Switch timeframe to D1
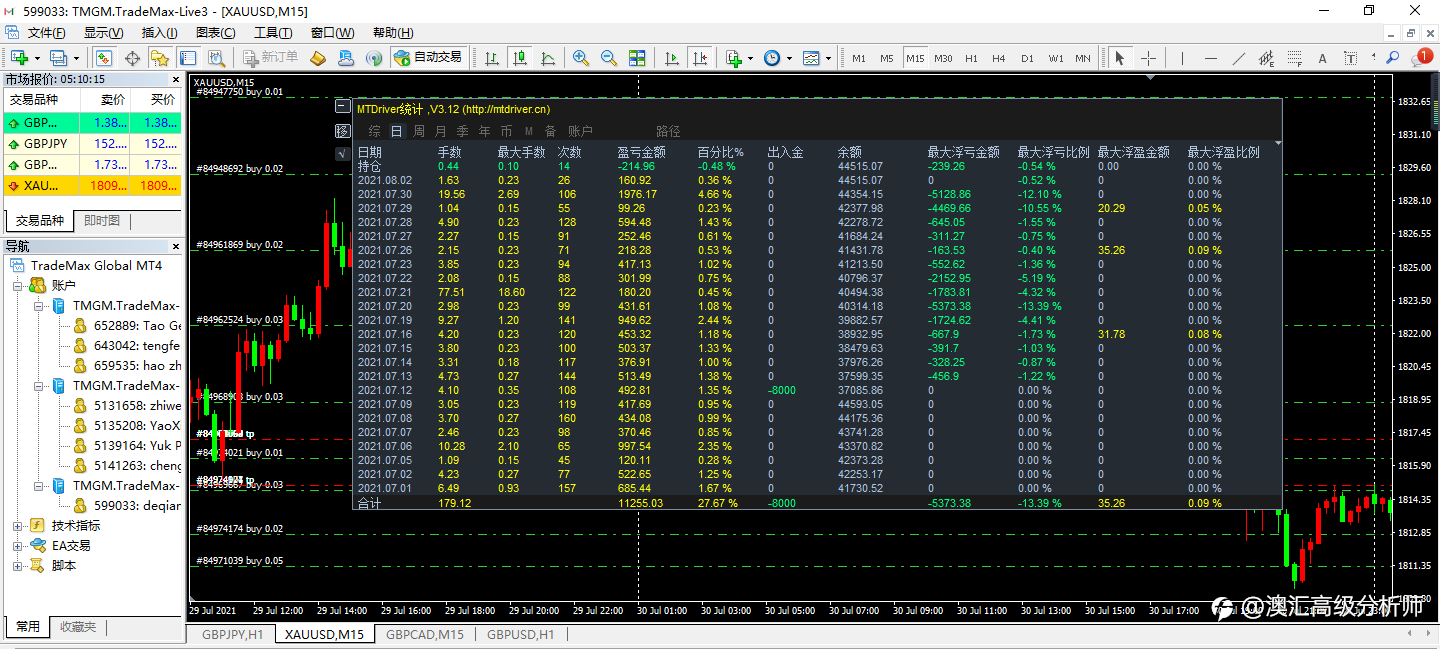The width and height of the screenshot is (1440, 649). click(1027, 58)
